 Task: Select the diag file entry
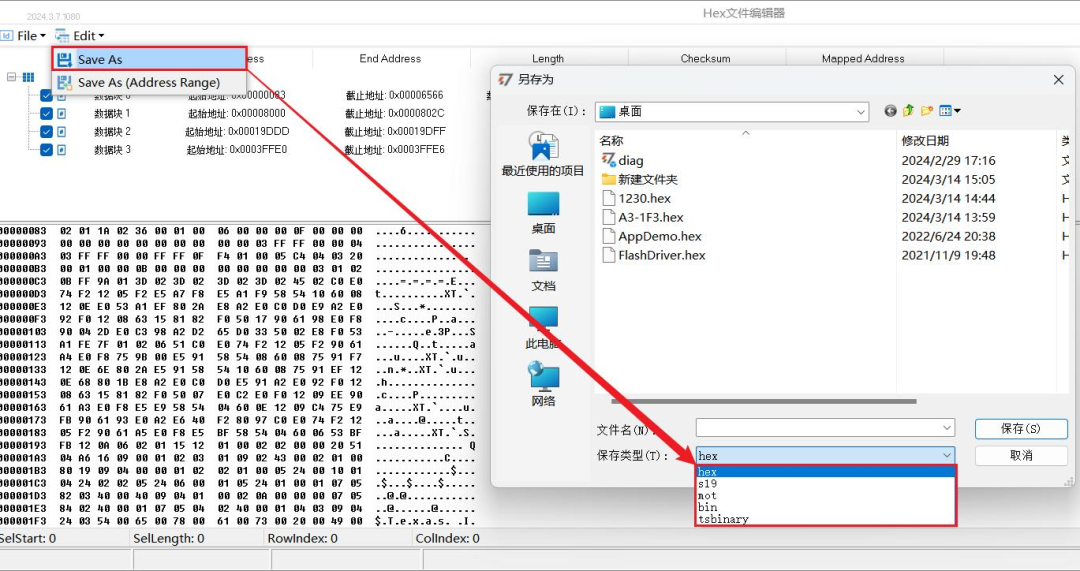coord(623,160)
